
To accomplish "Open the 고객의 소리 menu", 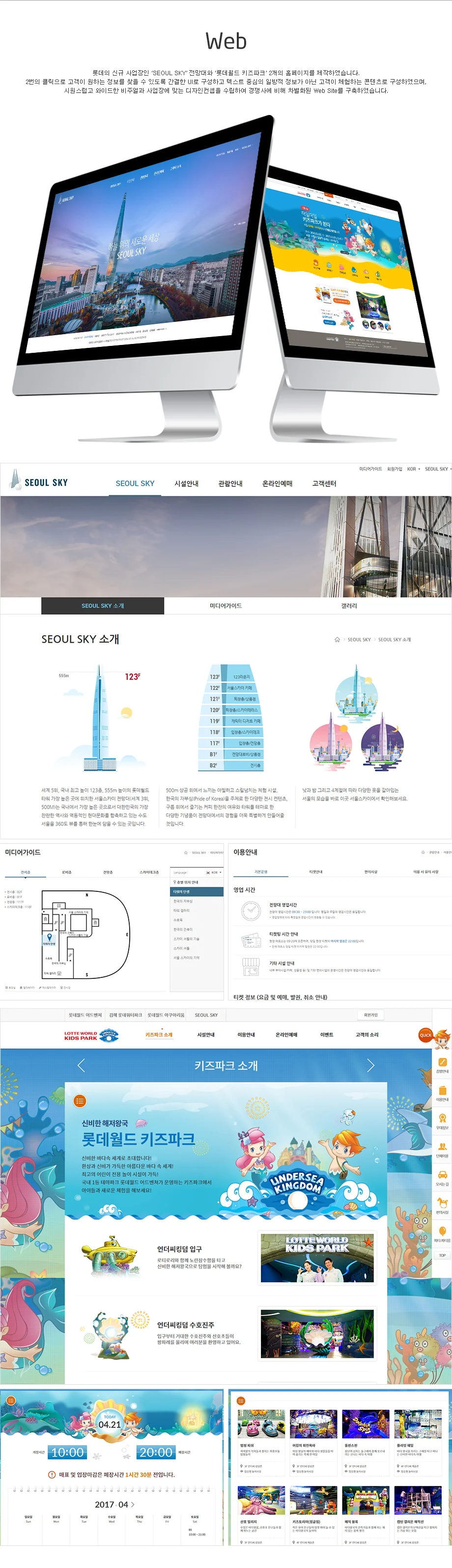I will pos(367,1035).
